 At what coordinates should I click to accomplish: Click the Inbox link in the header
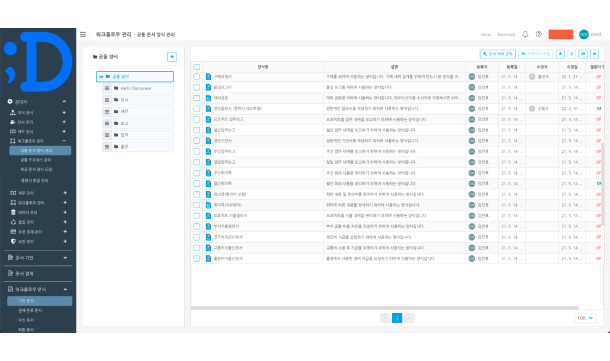[486, 35]
